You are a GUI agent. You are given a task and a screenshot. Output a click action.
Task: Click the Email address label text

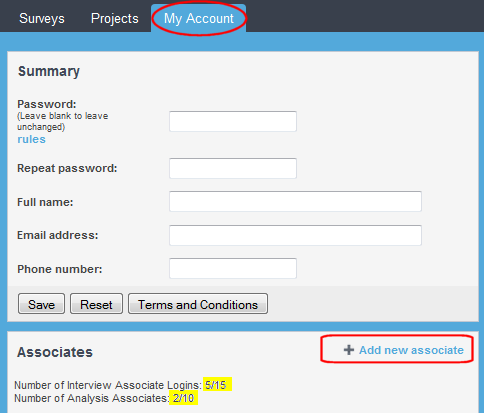coord(58,235)
